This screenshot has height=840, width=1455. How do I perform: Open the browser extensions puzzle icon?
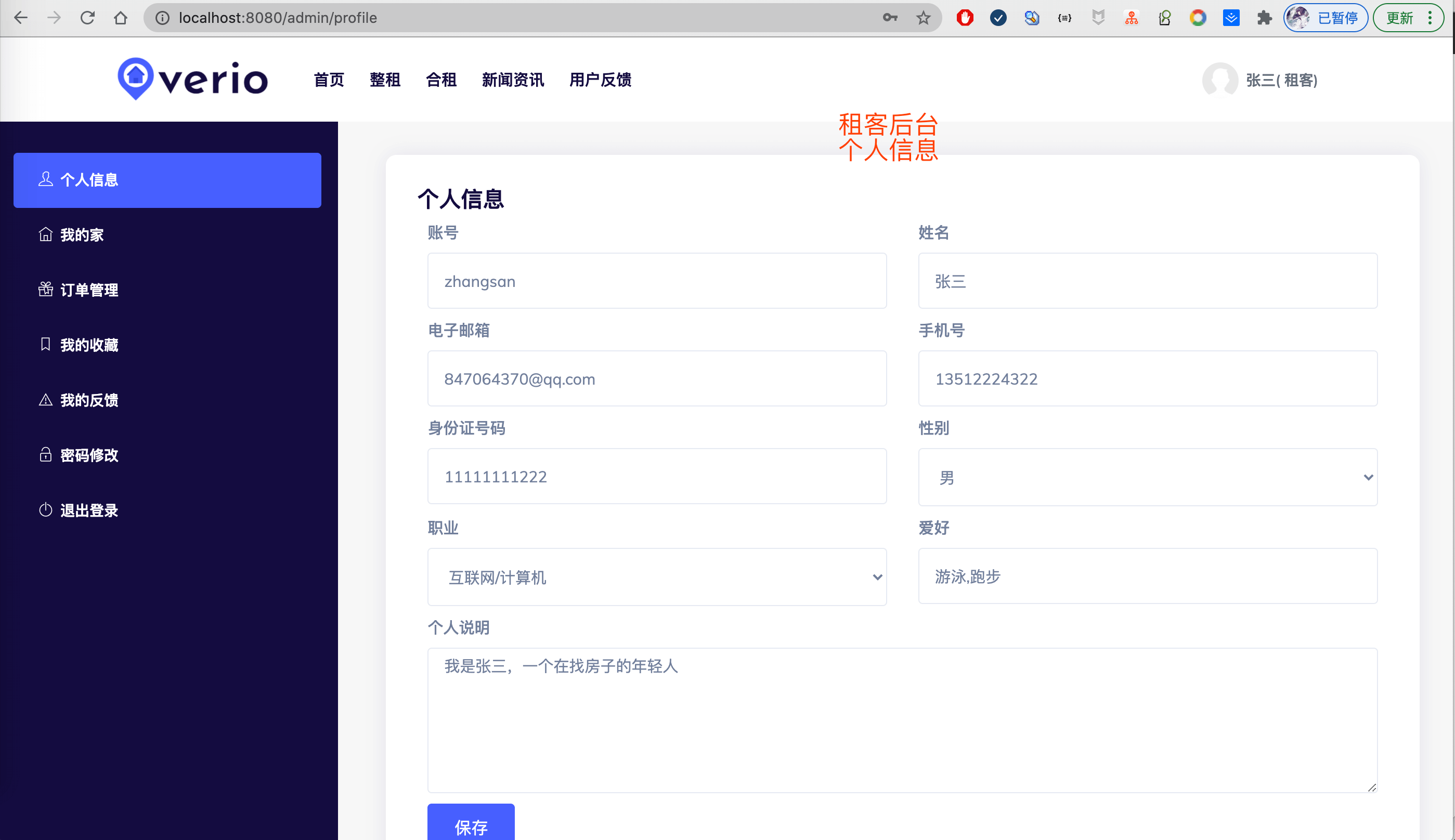[x=1264, y=18]
